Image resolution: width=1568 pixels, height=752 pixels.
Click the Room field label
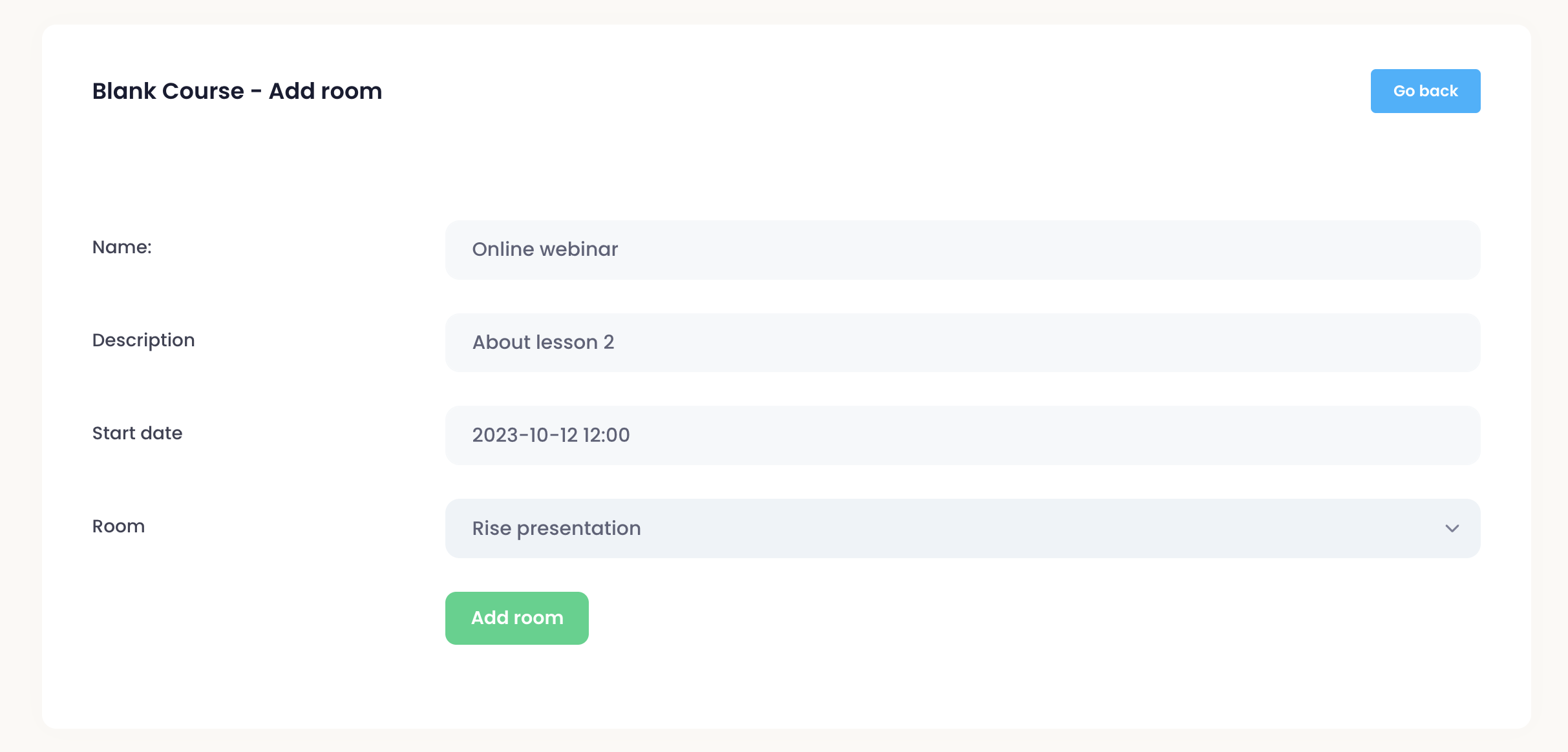[x=118, y=527]
